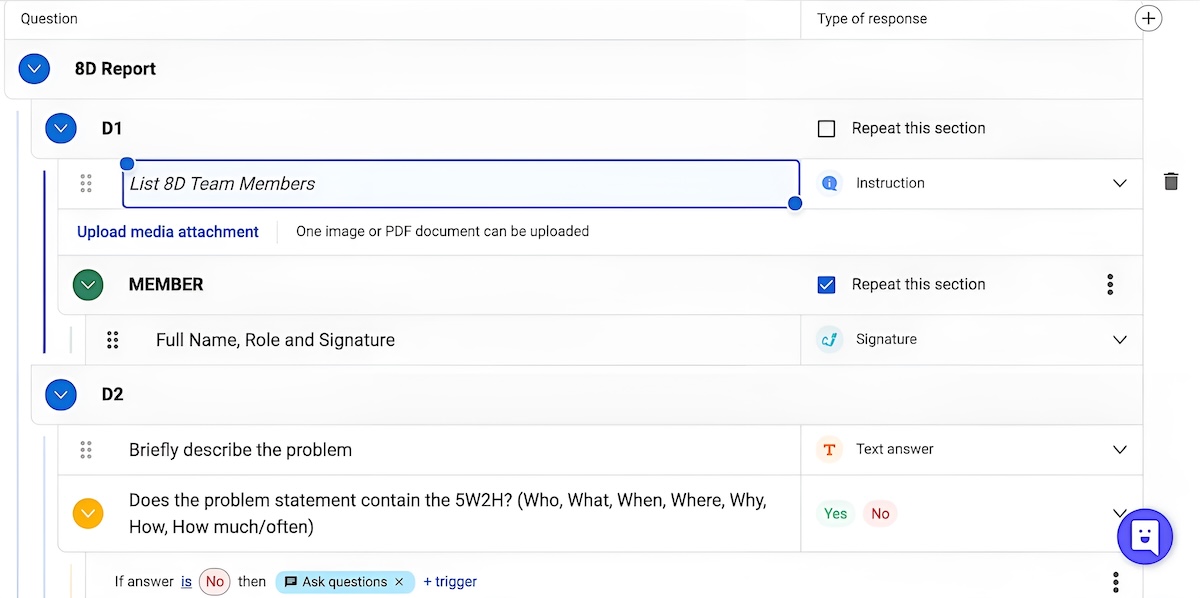Click the Upload media attachment link
The height and width of the screenshot is (598, 1200).
168,232
